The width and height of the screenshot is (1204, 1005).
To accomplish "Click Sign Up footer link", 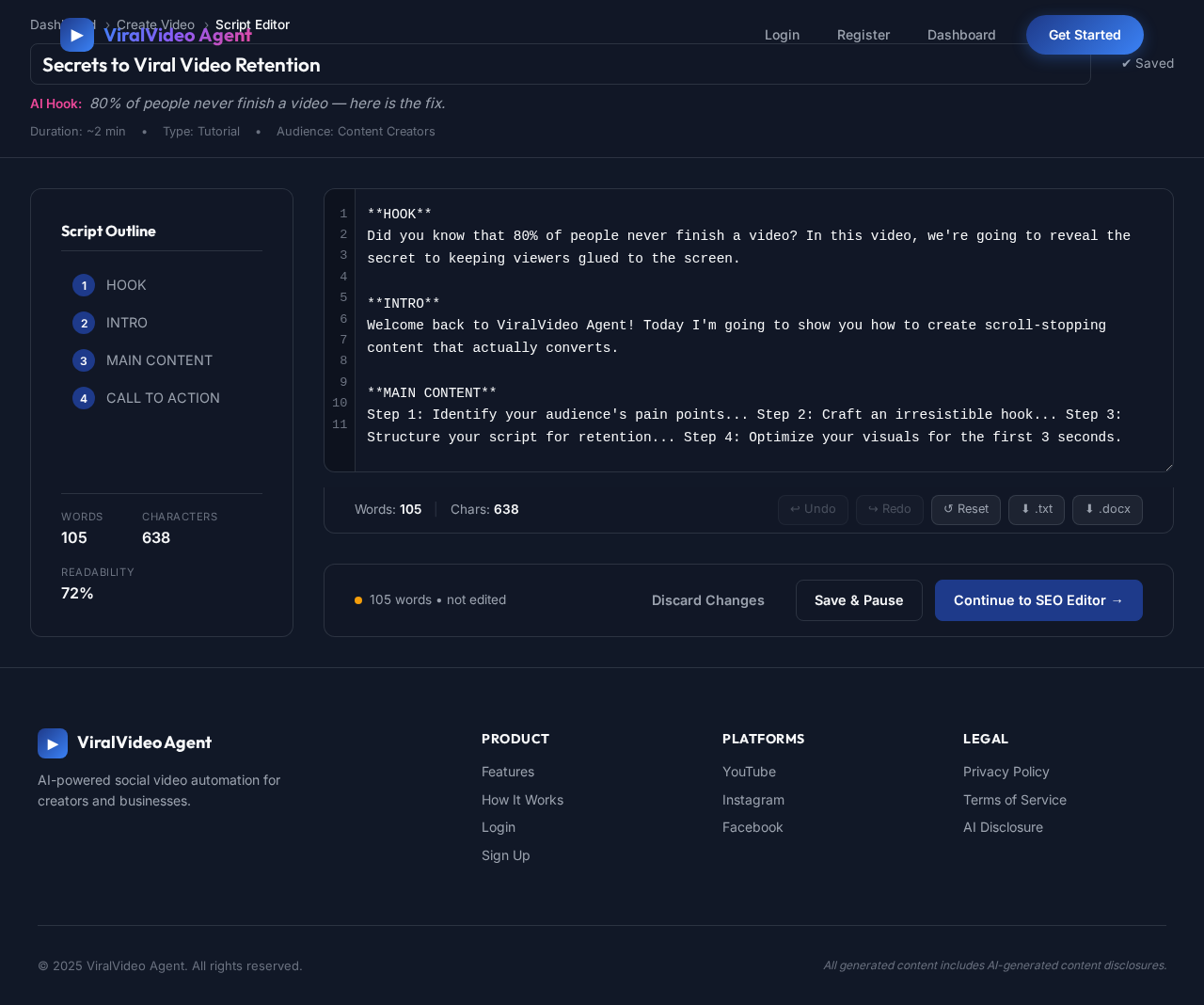I will coord(506,855).
